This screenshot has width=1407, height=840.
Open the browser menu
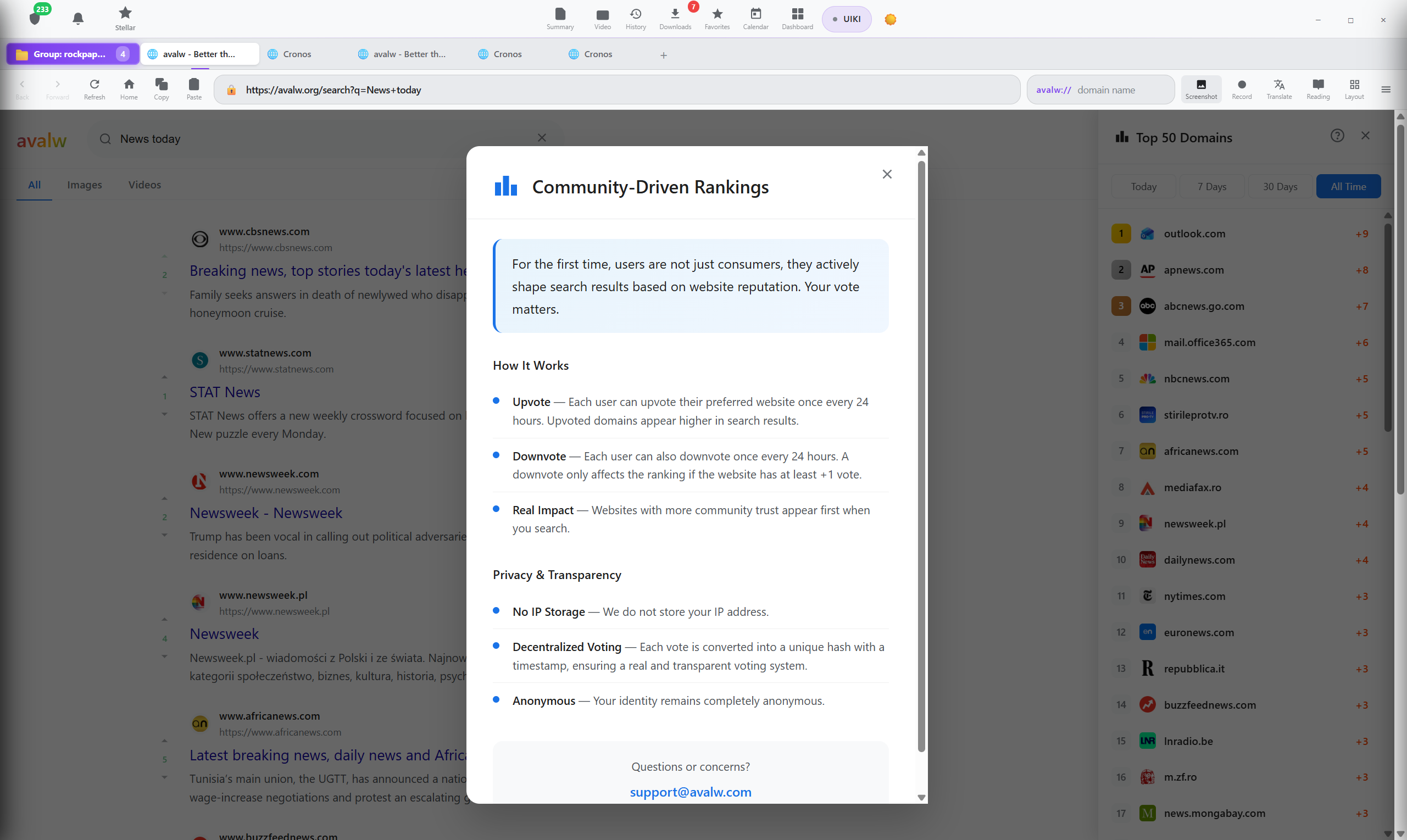1387,89
